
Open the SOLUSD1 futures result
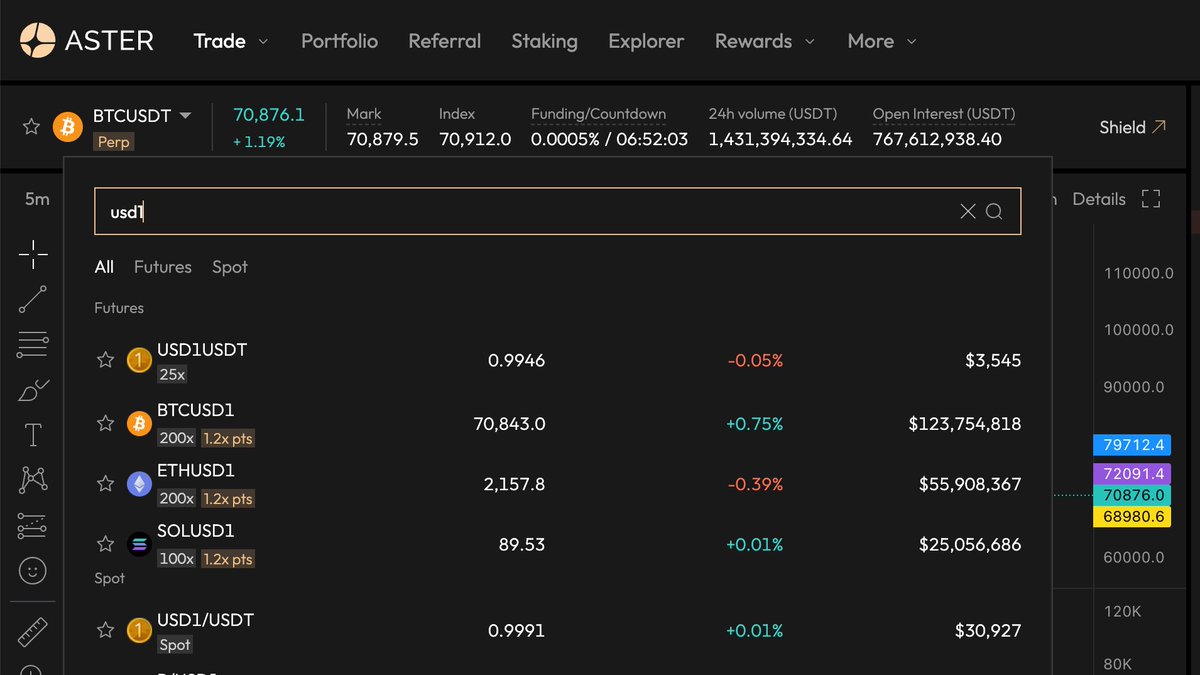click(x=558, y=544)
